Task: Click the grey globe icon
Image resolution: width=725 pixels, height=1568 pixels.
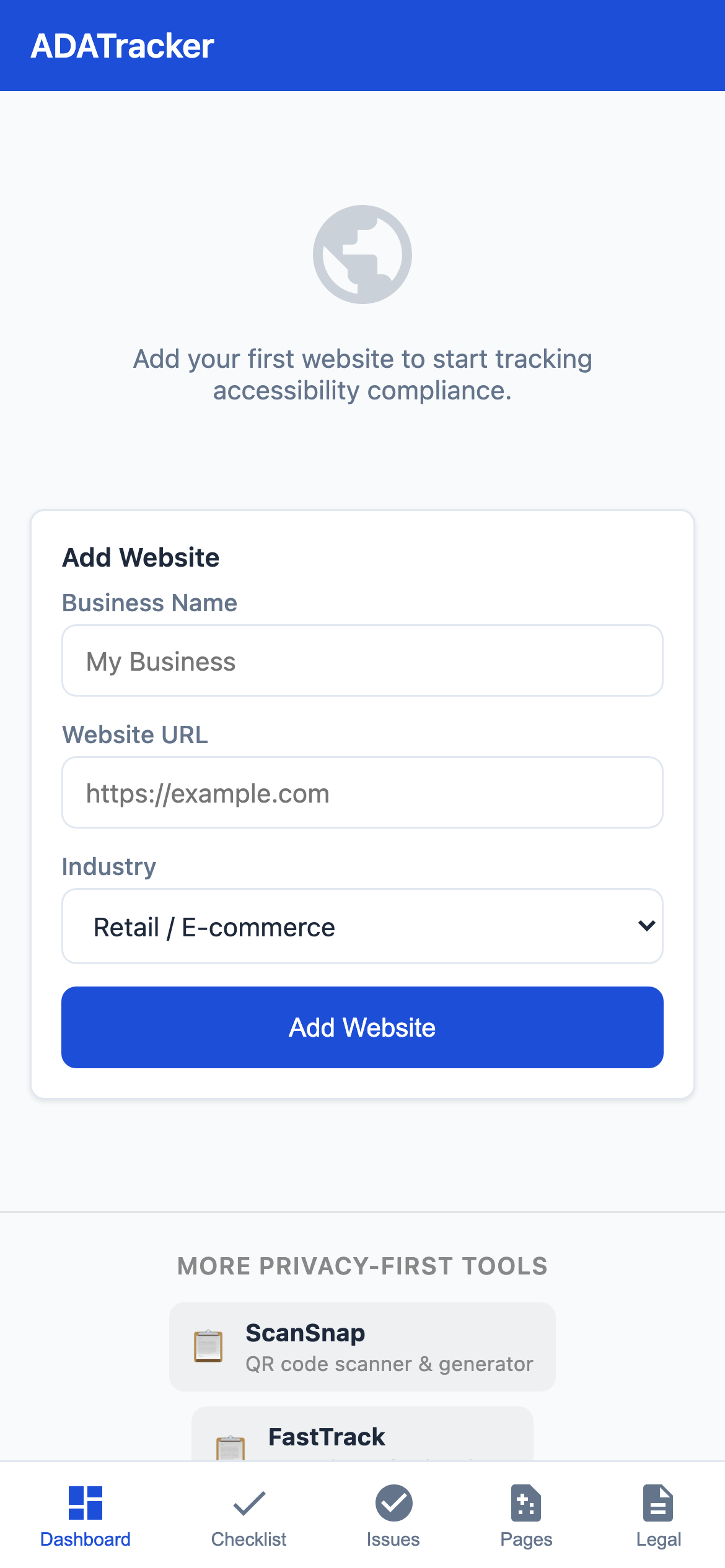Action: [362, 255]
